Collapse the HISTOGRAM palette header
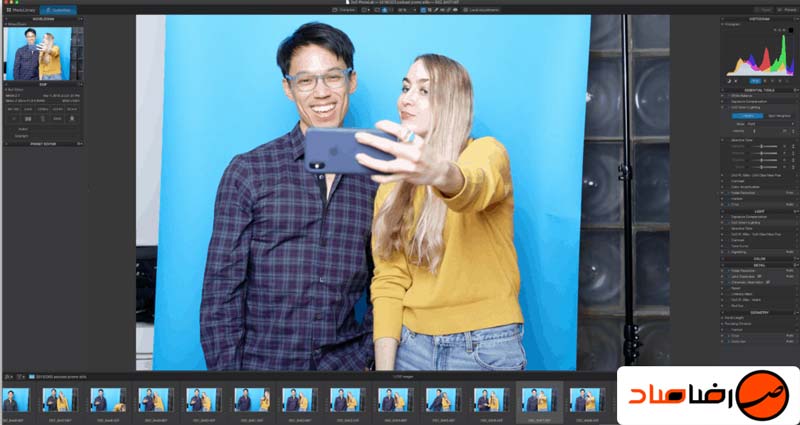This screenshot has height=425, width=800. click(x=759, y=19)
